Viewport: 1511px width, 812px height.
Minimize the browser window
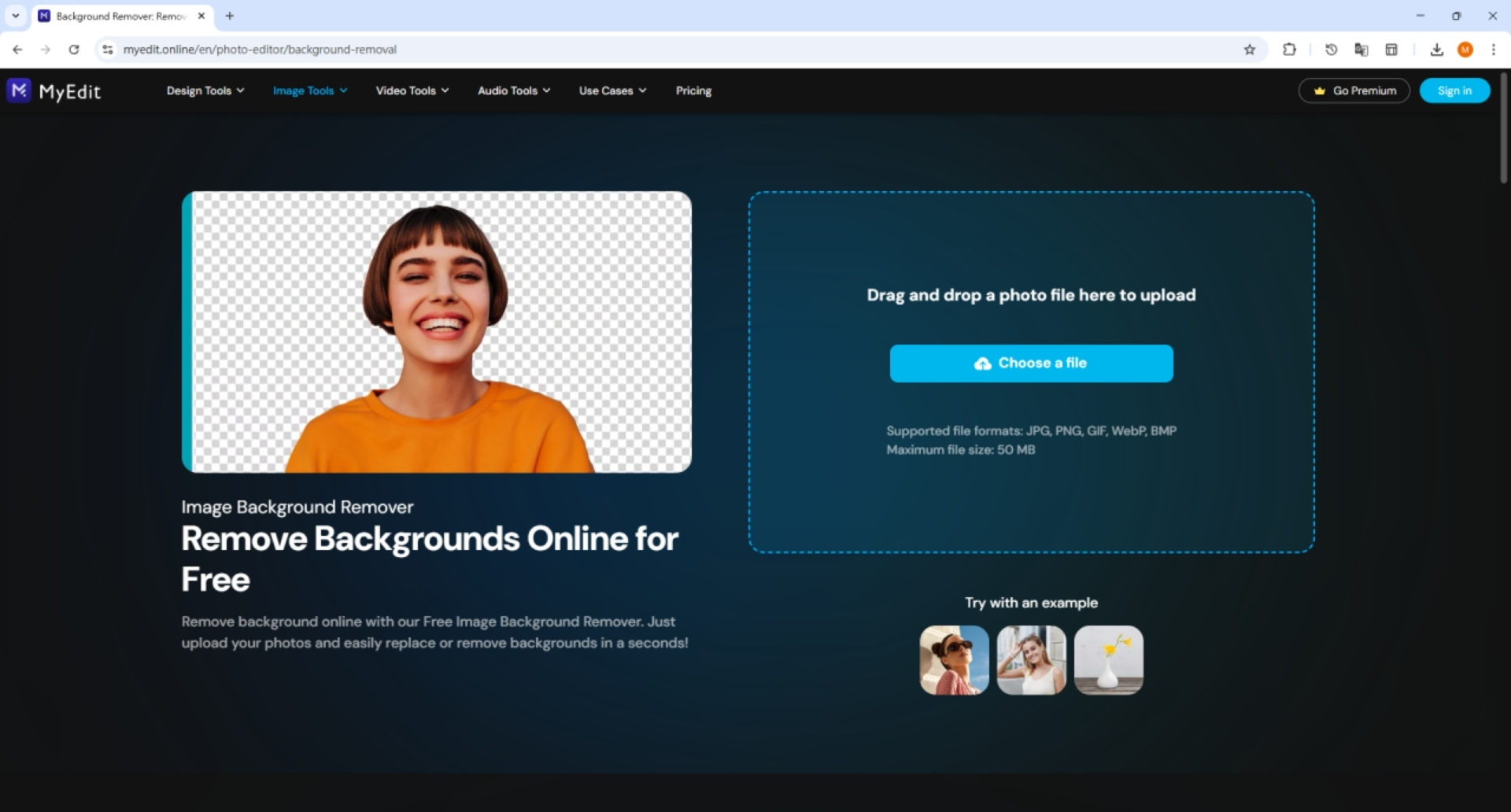pyautogui.click(x=1420, y=16)
